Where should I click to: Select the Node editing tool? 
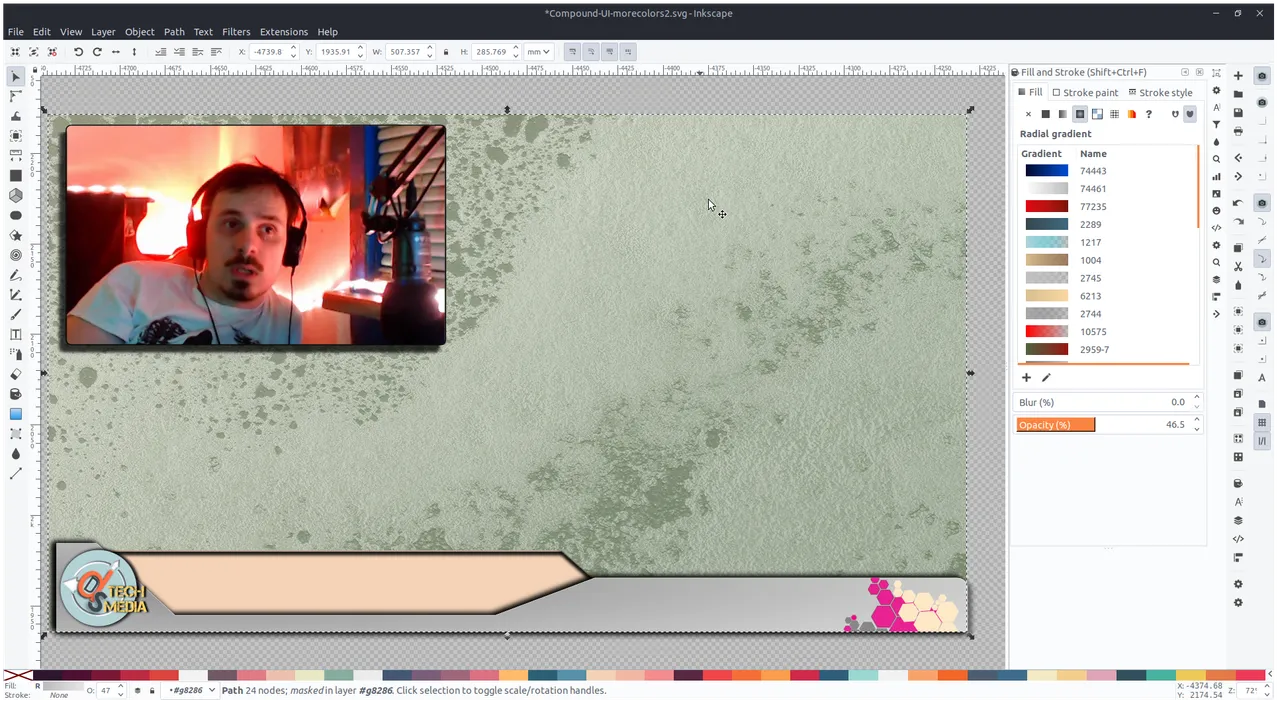15,96
